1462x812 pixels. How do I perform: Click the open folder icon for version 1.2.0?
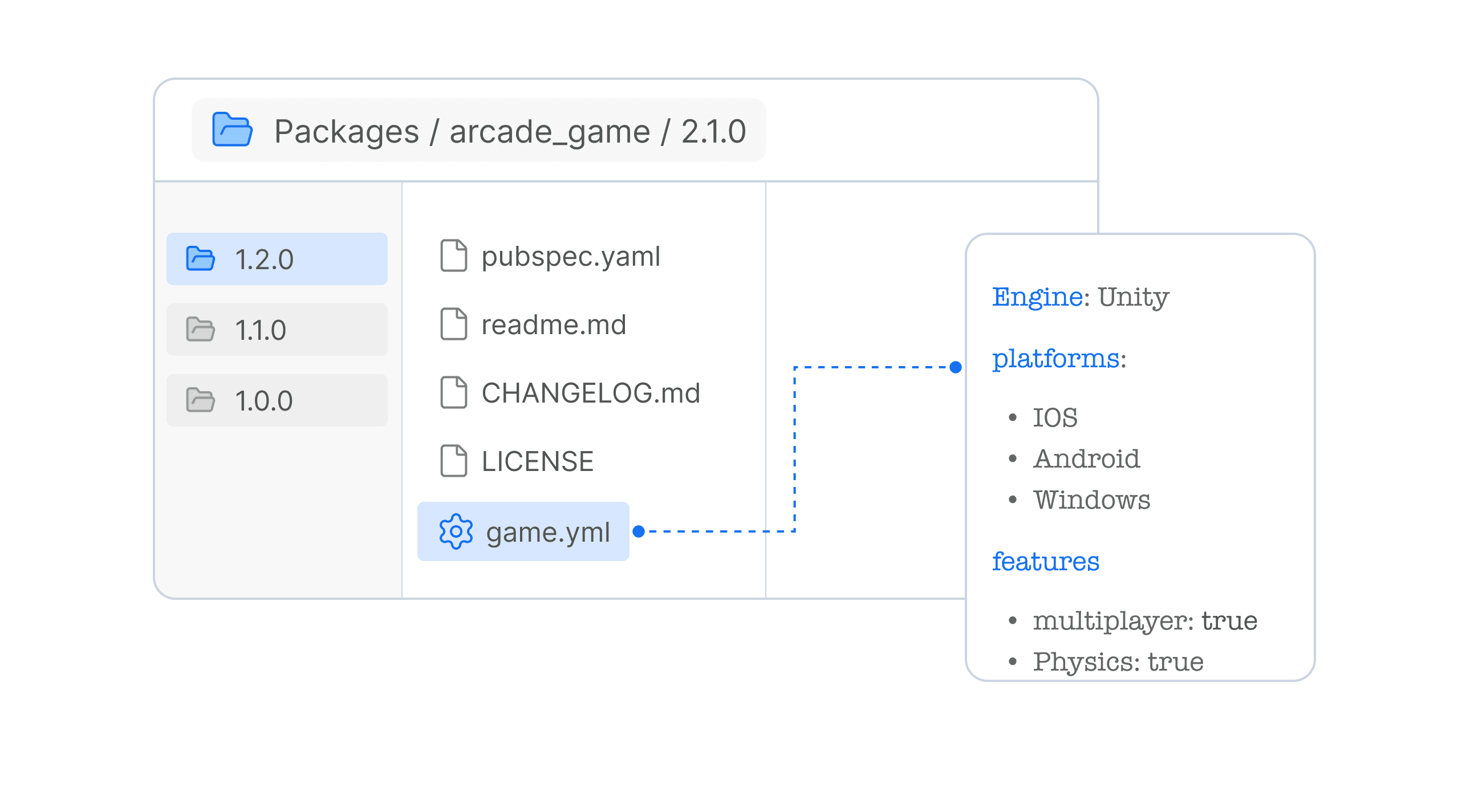click(x=201, y=258)
